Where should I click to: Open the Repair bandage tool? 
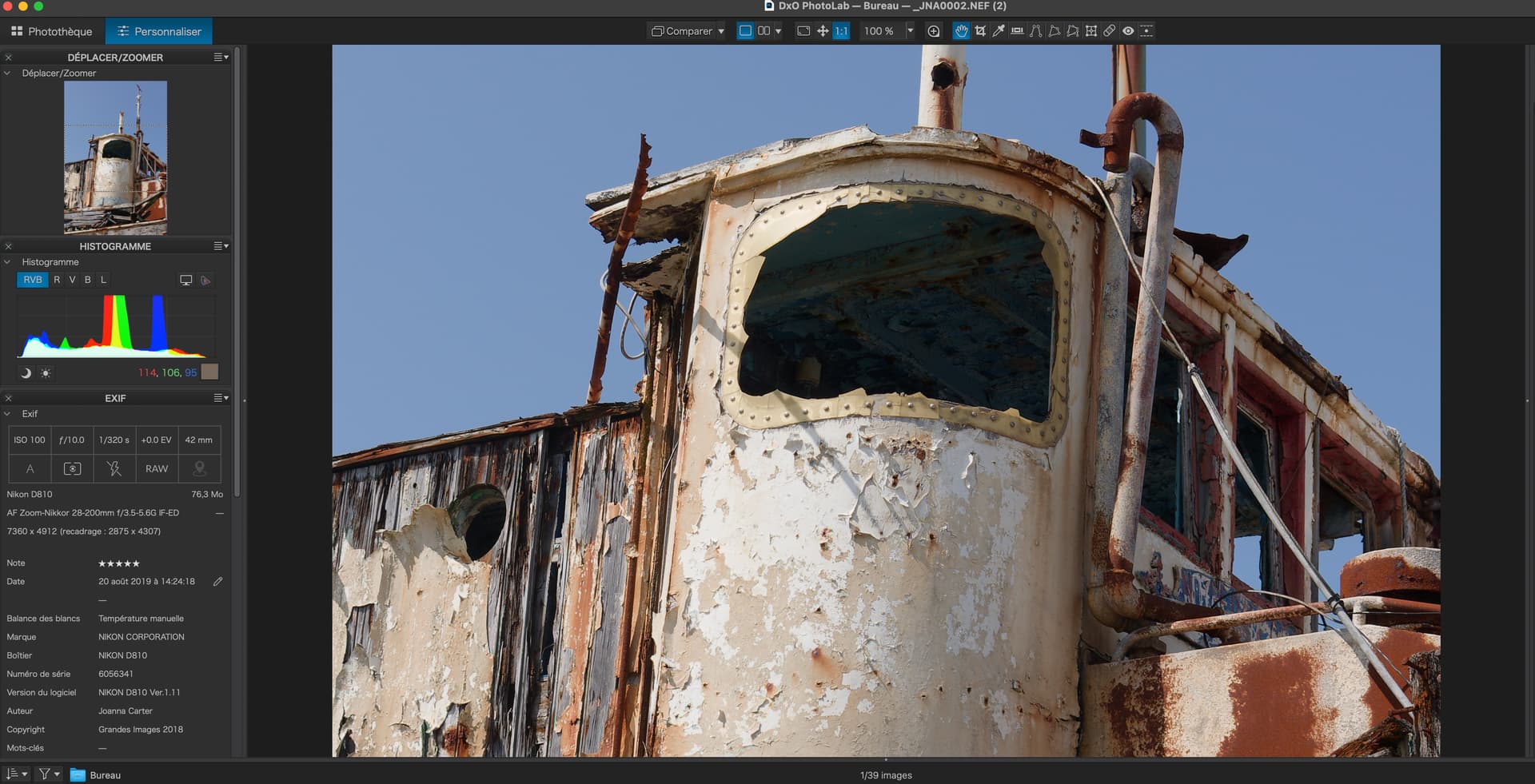1110,31
